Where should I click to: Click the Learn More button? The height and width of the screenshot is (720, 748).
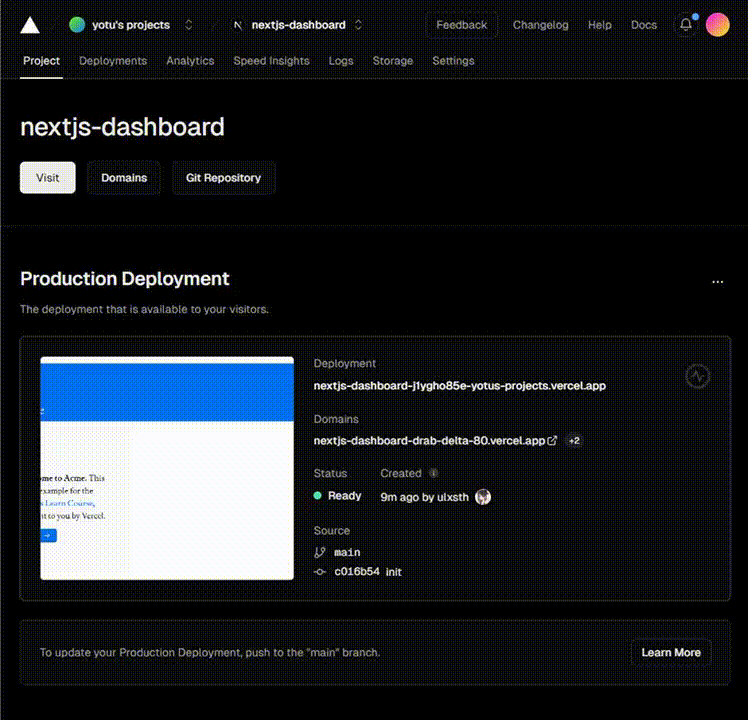tap(671, 652)
